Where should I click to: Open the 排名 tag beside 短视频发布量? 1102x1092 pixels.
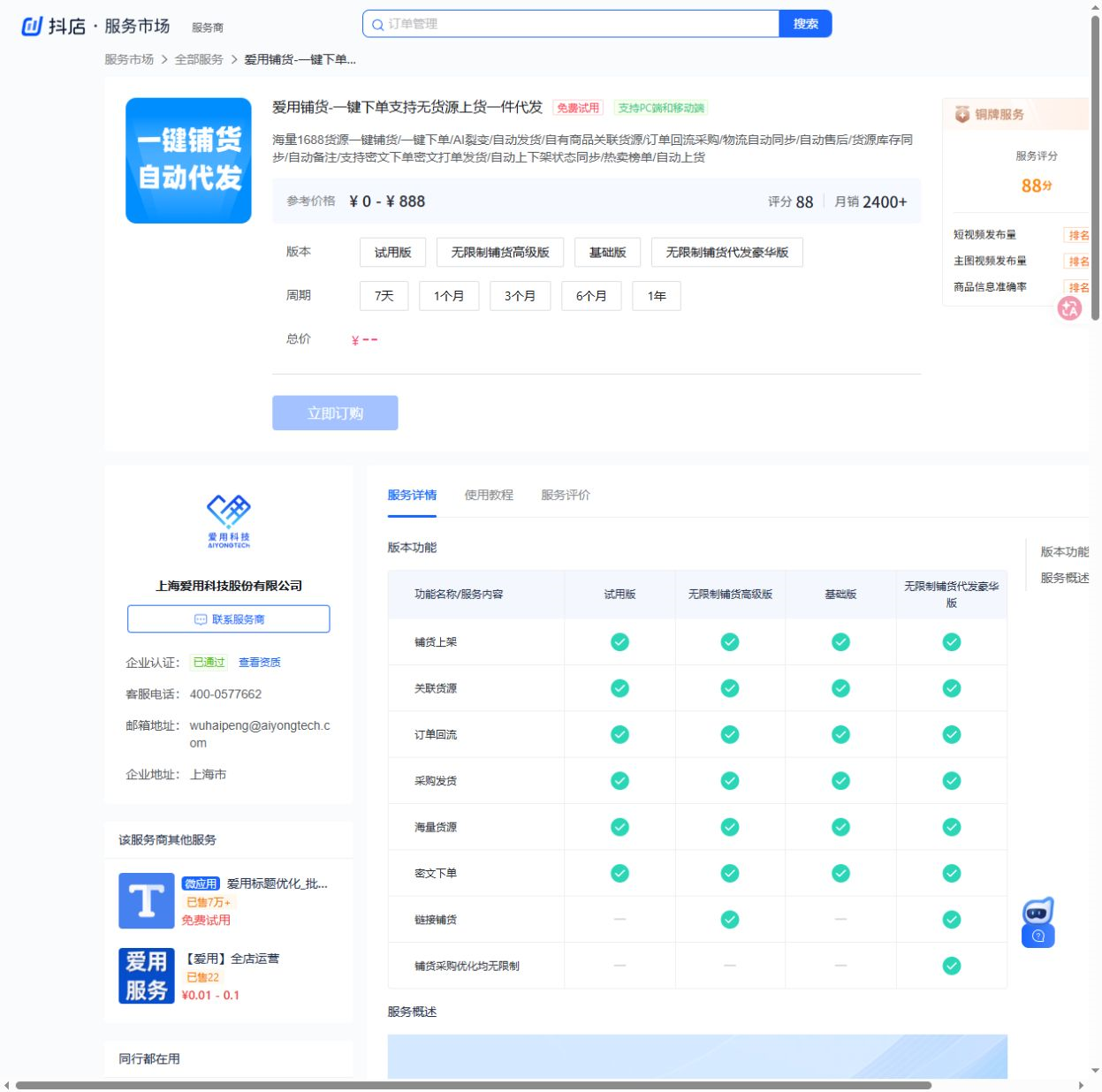click(x=1077, y=235)
